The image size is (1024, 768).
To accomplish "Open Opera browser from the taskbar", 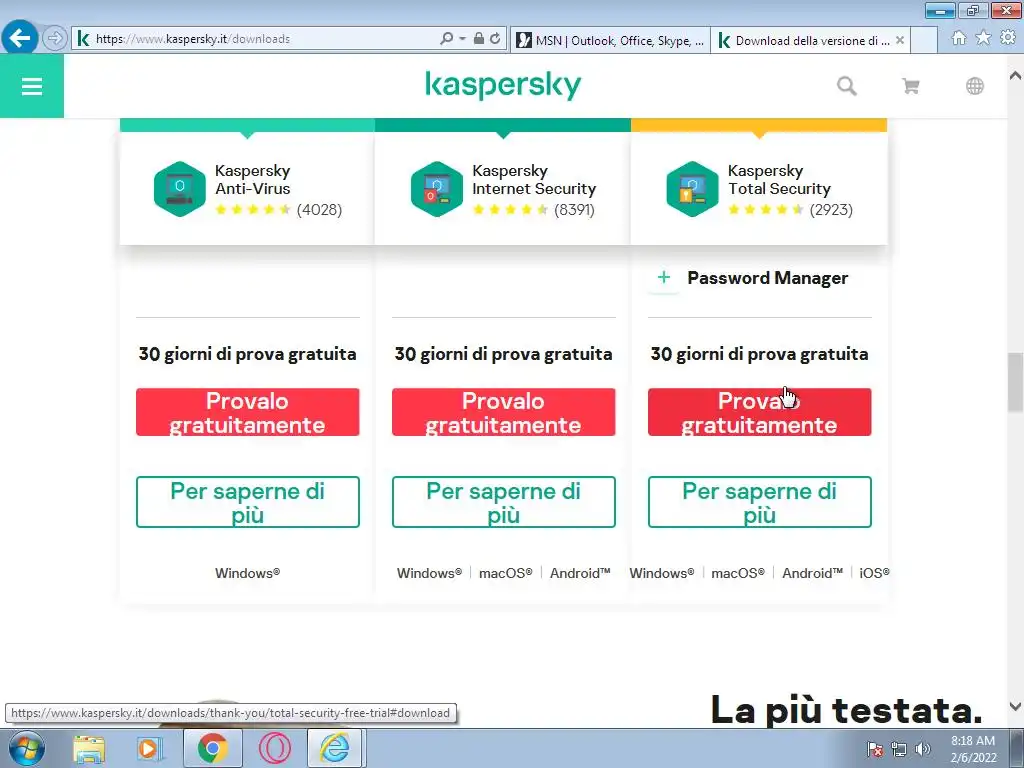I will (275, 748).
